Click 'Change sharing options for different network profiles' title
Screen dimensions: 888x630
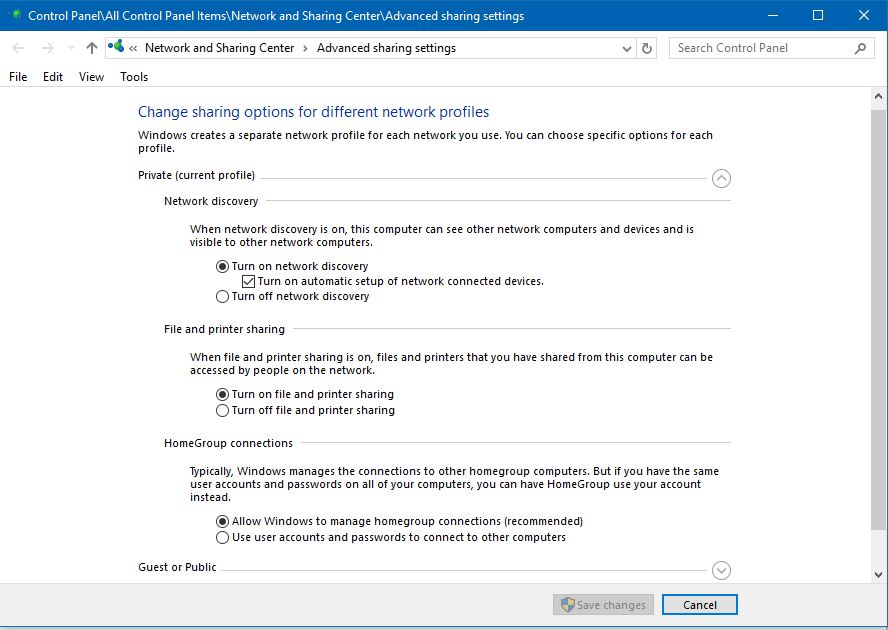tap(313, 112)
